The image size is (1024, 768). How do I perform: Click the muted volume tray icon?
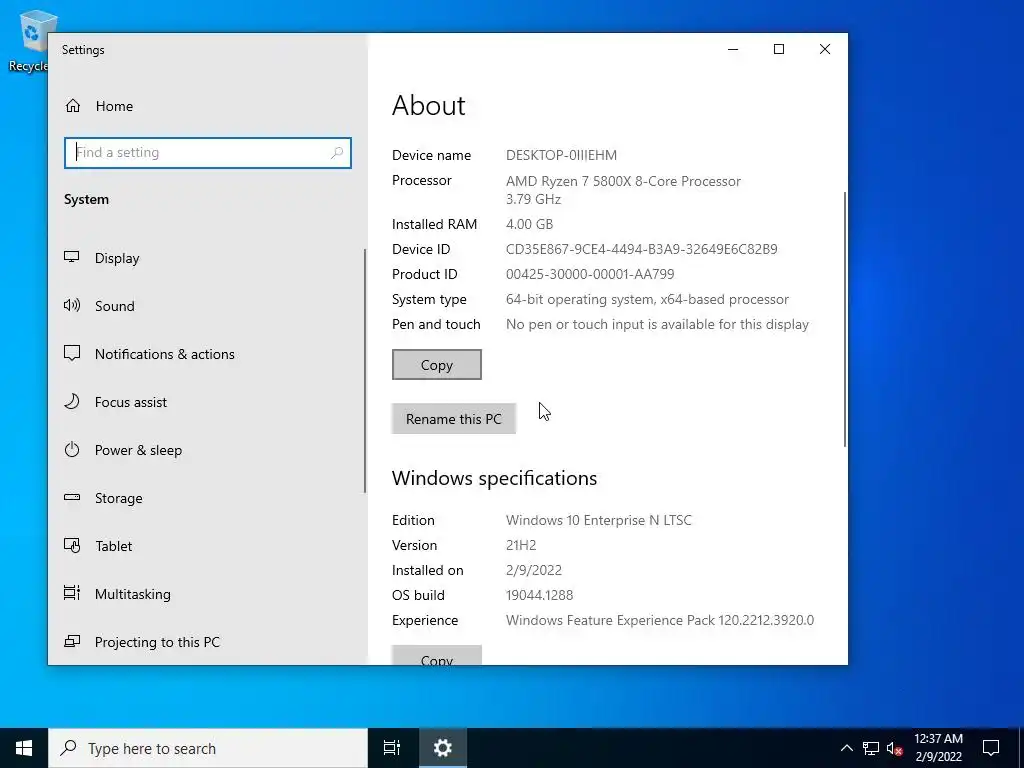(894, 748)
